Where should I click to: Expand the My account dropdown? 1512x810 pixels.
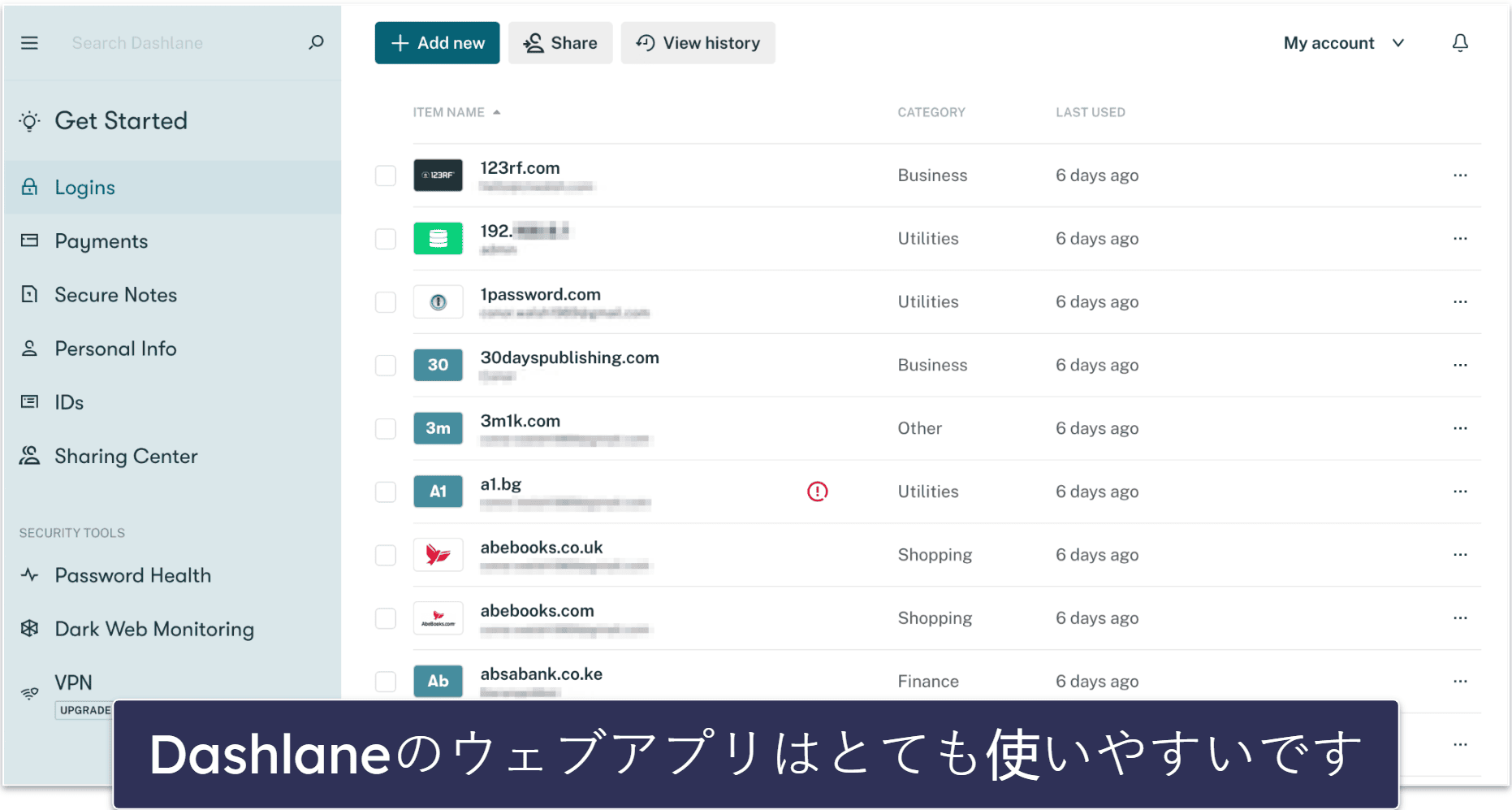click(1344, 43)
